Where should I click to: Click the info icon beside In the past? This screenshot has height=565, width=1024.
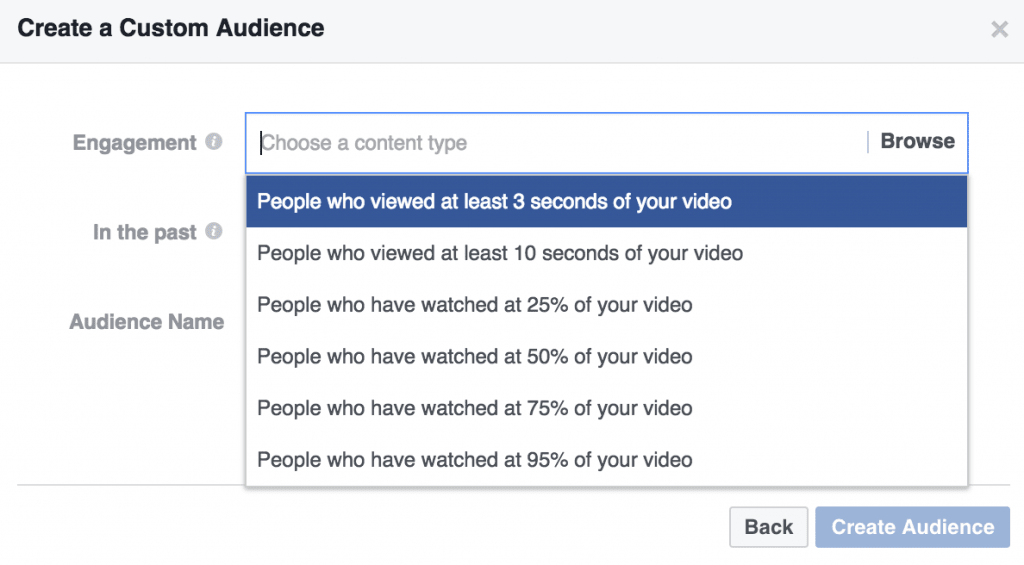[213, 231]
